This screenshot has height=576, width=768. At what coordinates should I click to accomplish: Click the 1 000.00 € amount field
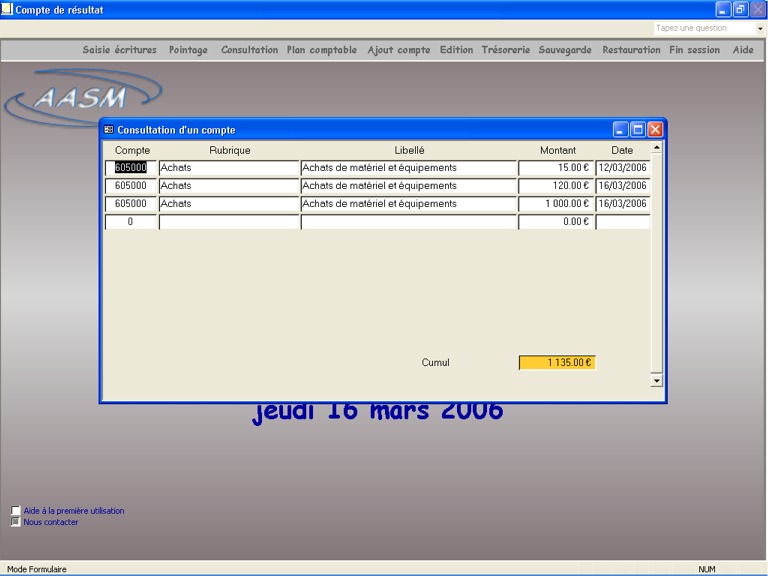(556, 204)
